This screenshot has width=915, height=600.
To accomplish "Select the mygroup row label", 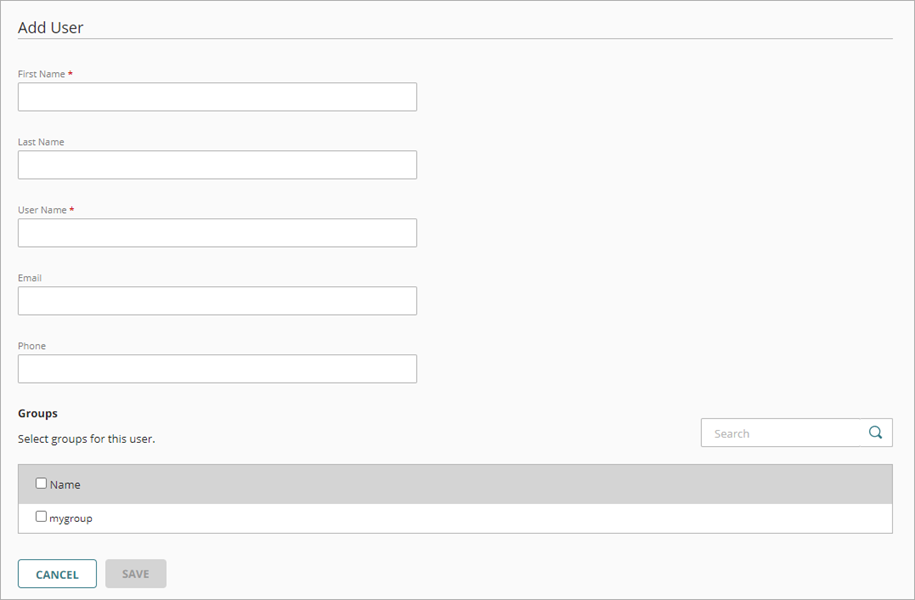I will point(71,519).
